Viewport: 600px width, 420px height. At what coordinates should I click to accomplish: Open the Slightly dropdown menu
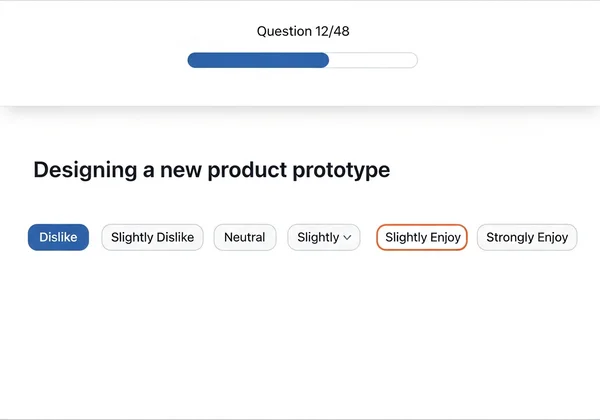323,237
